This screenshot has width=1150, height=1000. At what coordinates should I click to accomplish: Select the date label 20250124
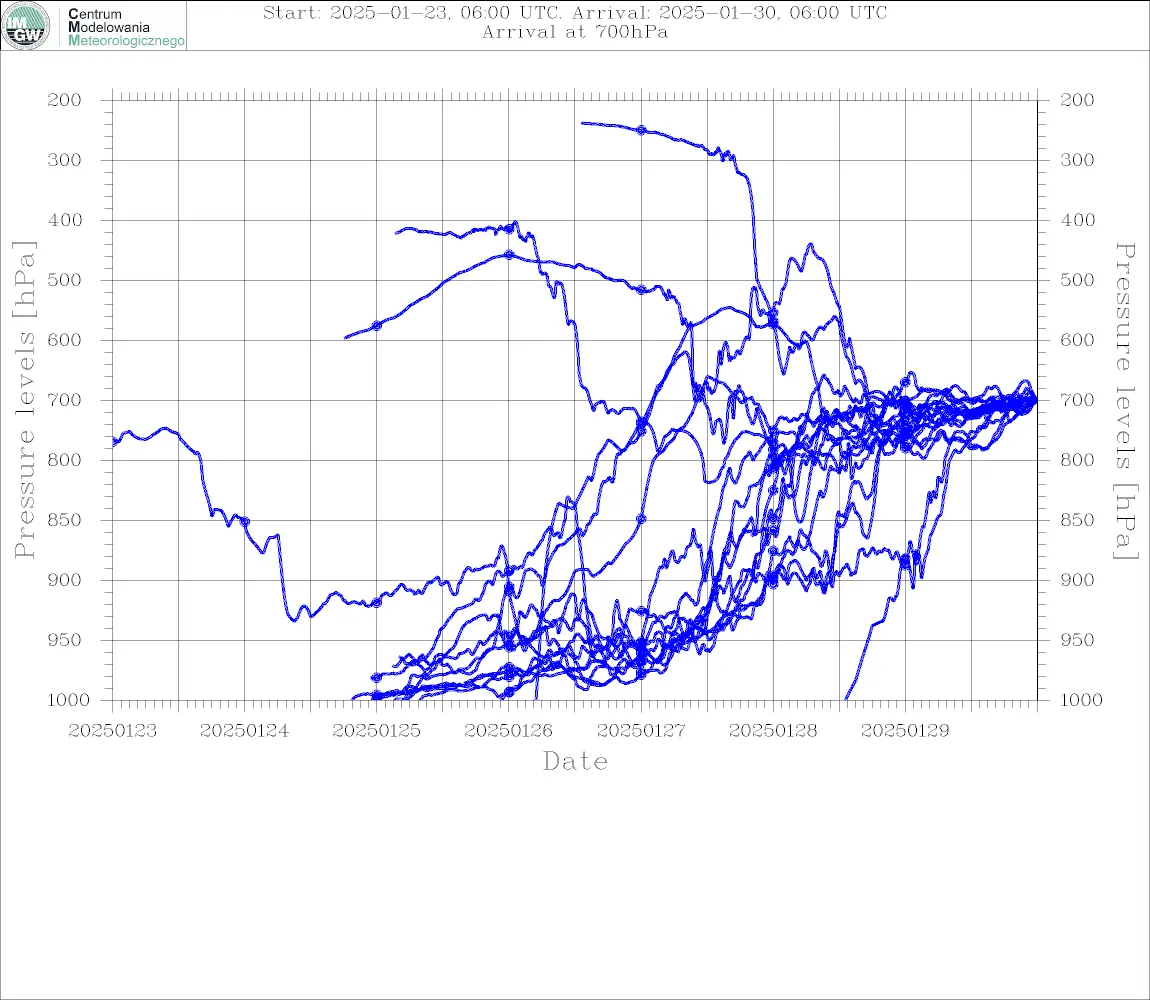[x=244, y=731]
